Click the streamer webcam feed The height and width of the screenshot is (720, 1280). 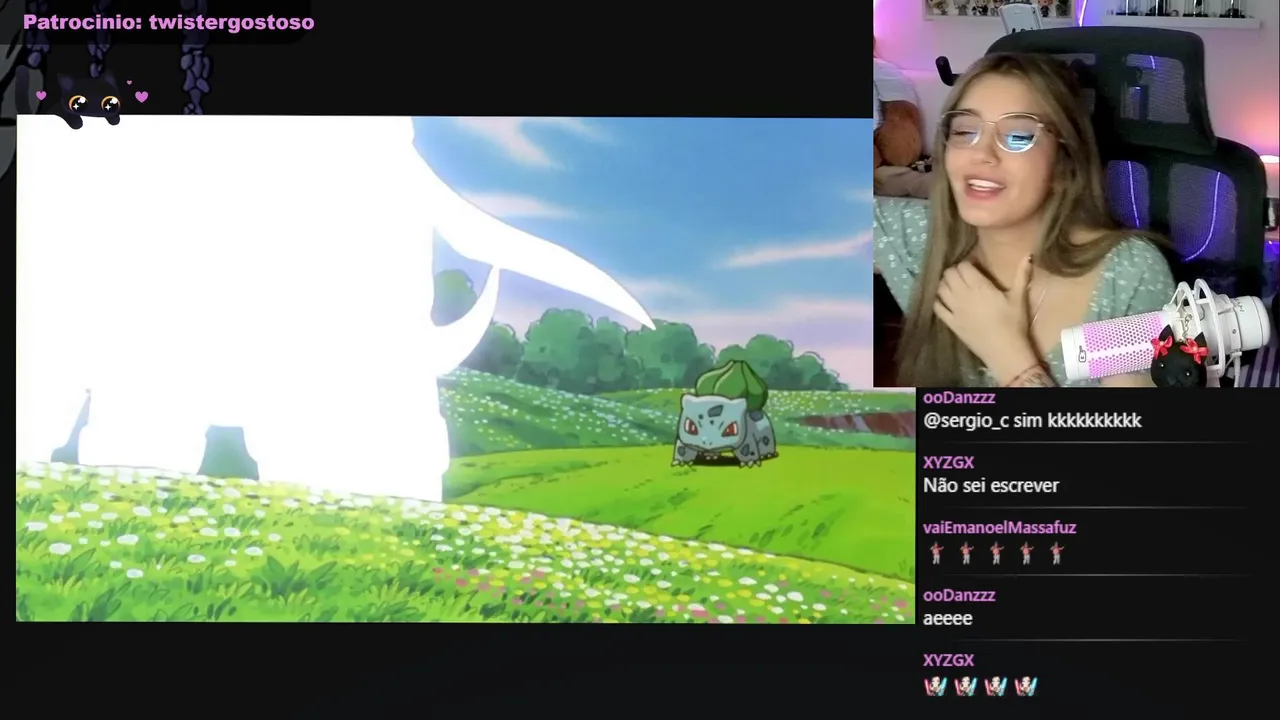(1076, 193)
